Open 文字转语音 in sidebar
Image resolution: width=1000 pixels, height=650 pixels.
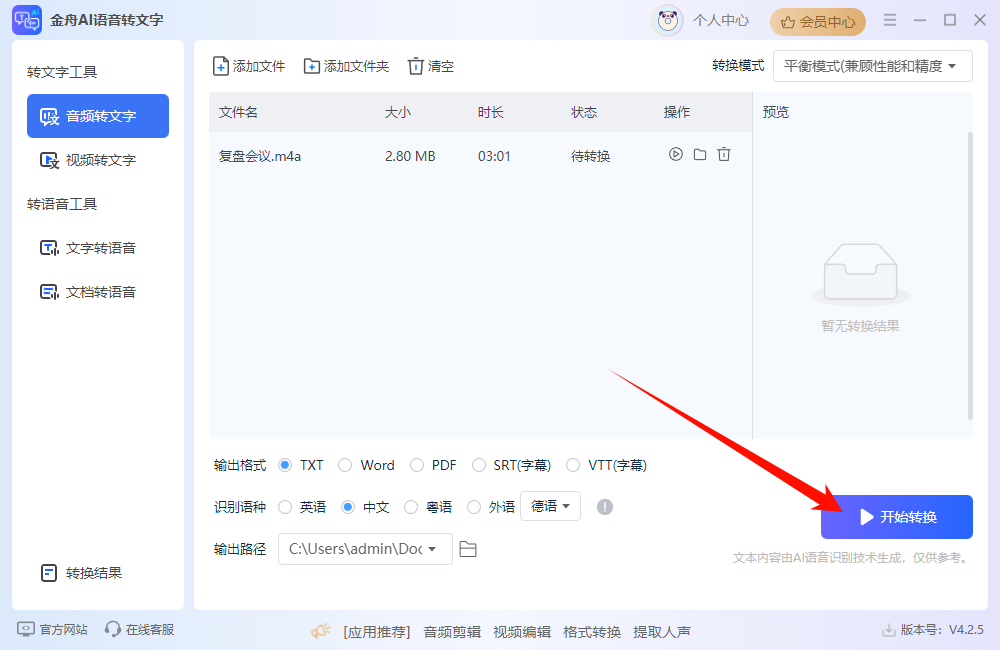coord(98,248)
